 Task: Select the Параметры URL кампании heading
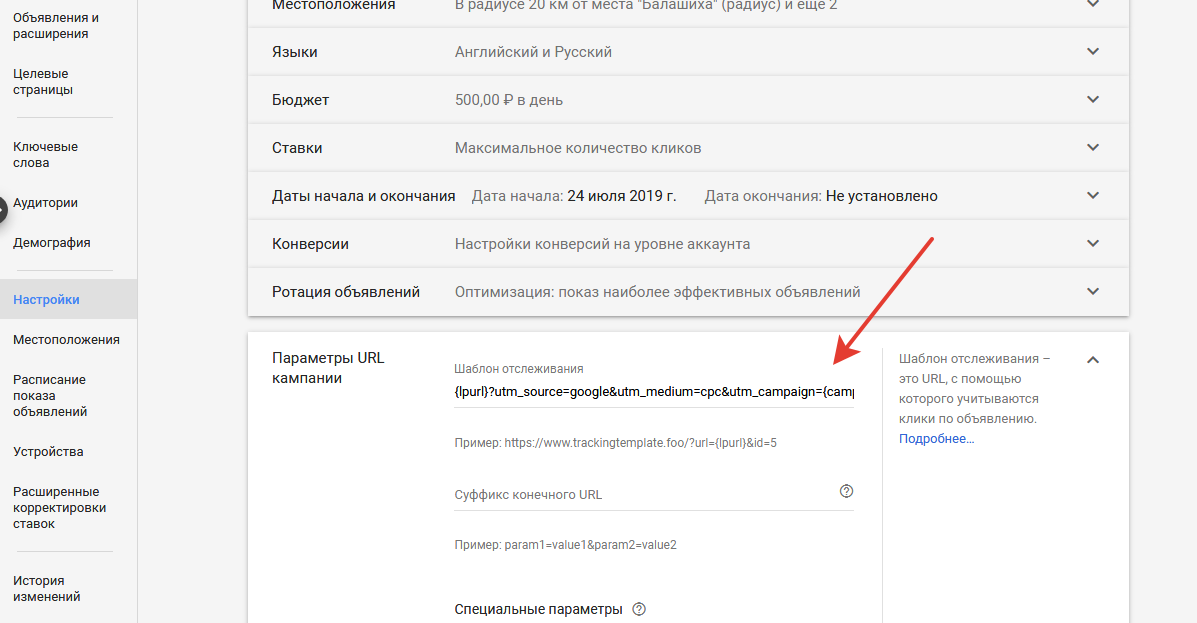click(328, 368)
